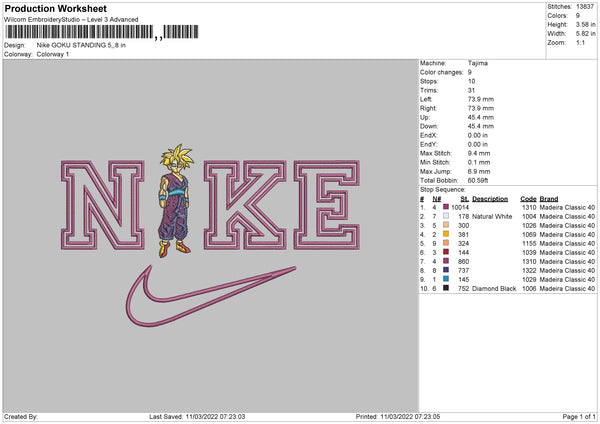Click the Stops value 10

click(471, 81)
